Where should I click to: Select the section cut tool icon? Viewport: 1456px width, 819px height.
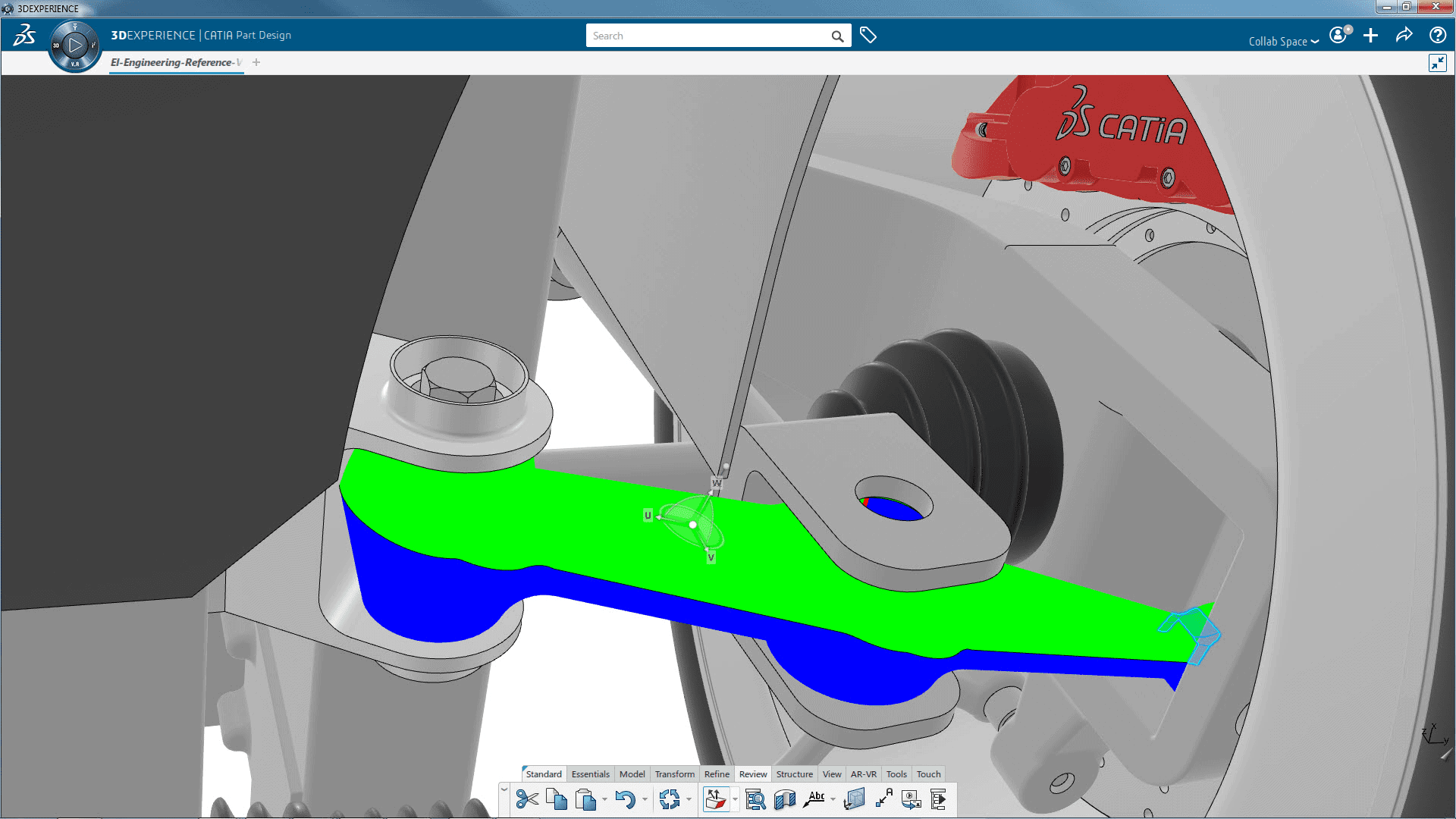715,799
